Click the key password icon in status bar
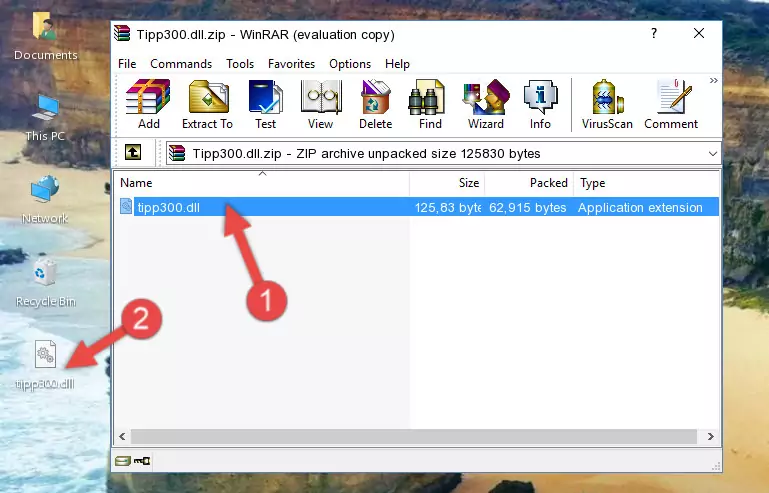The height and width of the screenshot is (493, 769). click(142, 461)
